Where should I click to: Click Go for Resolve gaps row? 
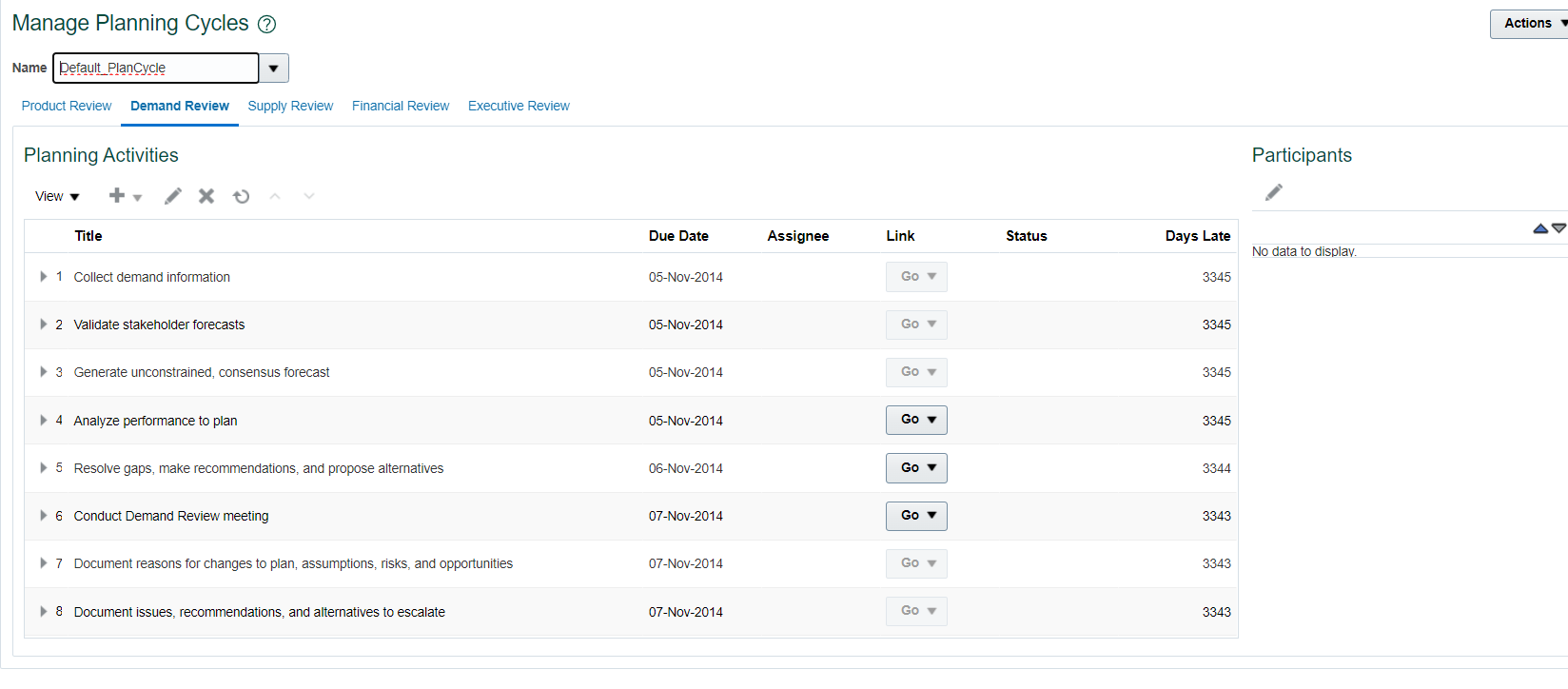point(916,468)
